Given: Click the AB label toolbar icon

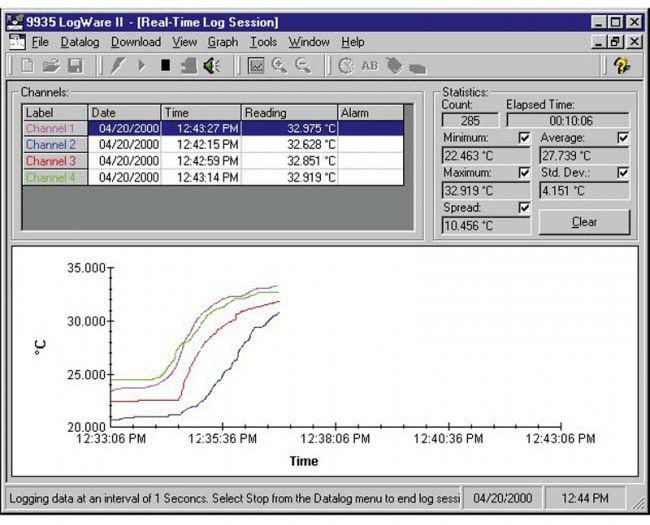Looking at the screenshot, I should click(370, 66).
